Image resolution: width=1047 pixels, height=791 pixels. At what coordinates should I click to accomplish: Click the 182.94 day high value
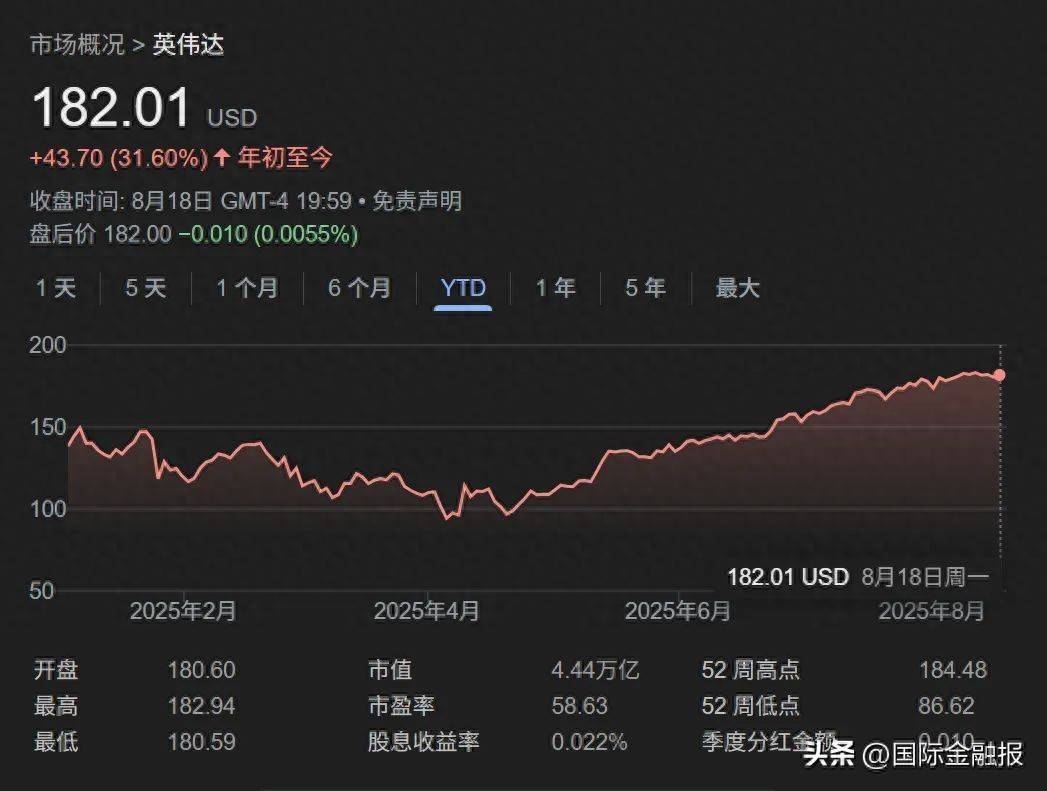pyautogui.click(x=201, y=706)
